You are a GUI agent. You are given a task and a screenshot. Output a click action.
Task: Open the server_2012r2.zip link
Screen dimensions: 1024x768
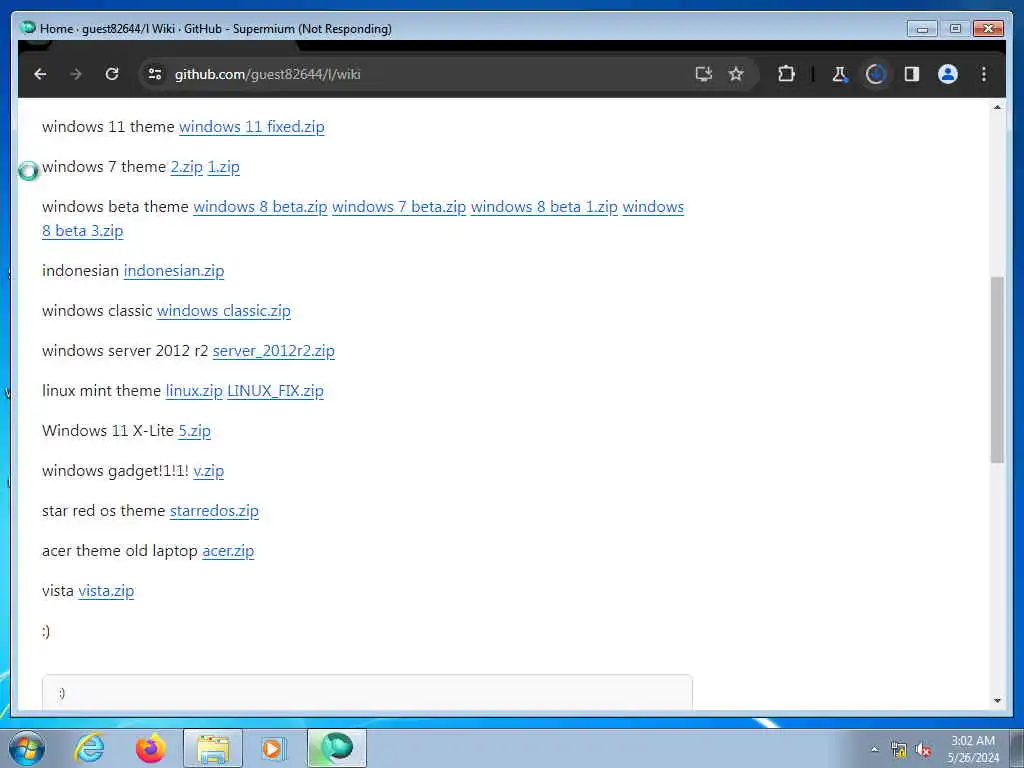274,351
